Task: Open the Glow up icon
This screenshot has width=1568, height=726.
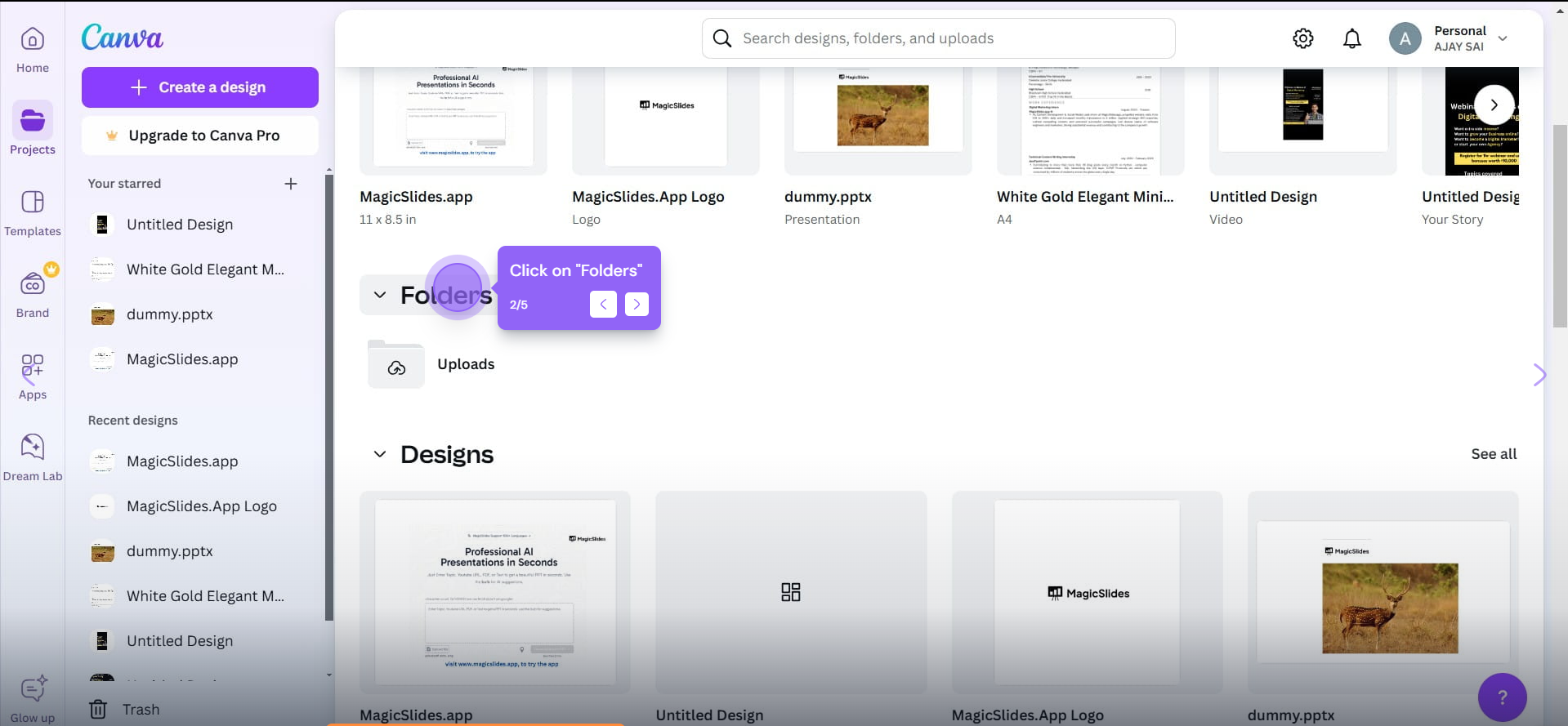Action: point(33,690)
